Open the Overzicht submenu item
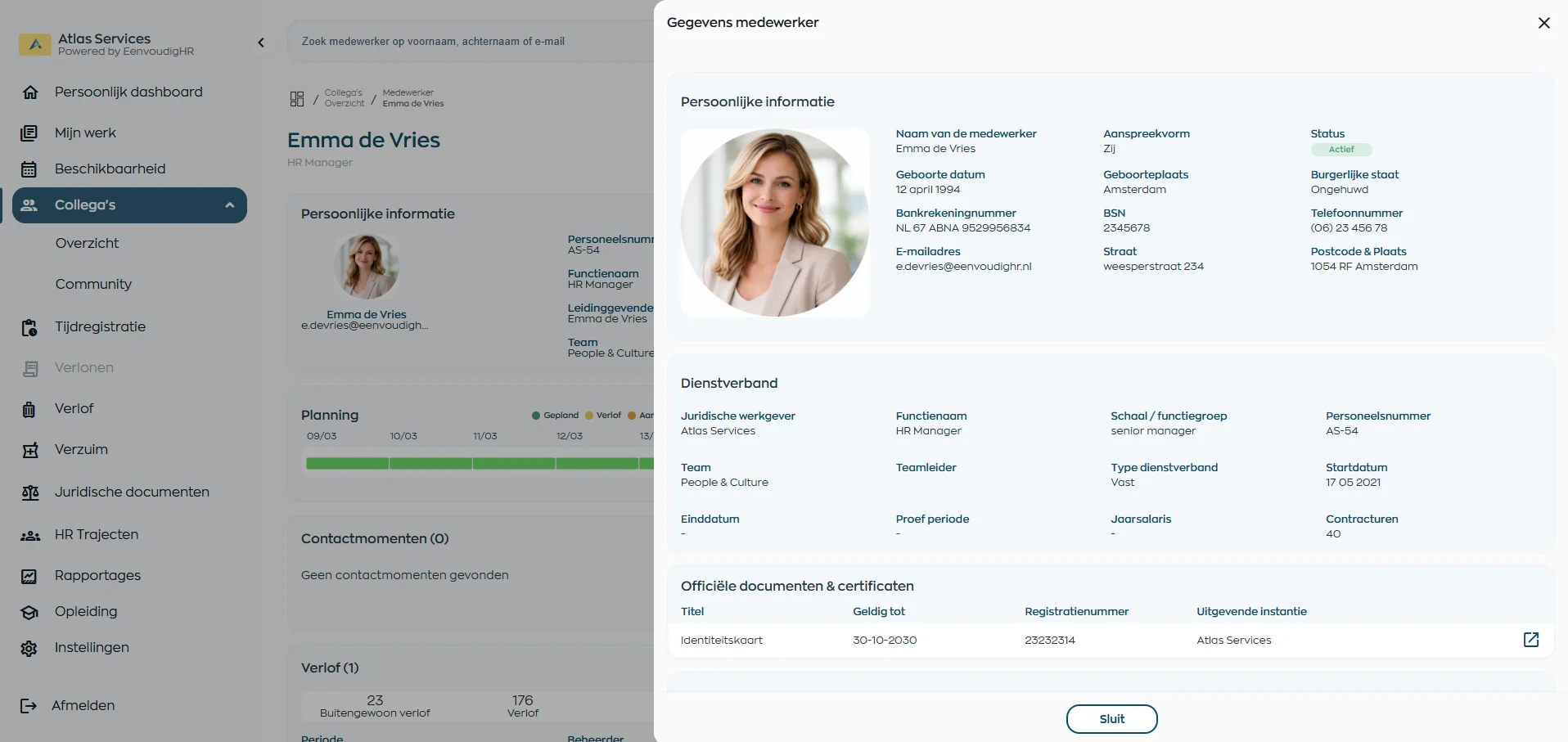The height and width of the screenshot is (742, 1568). pyautogui.click(x=88, y=244)
